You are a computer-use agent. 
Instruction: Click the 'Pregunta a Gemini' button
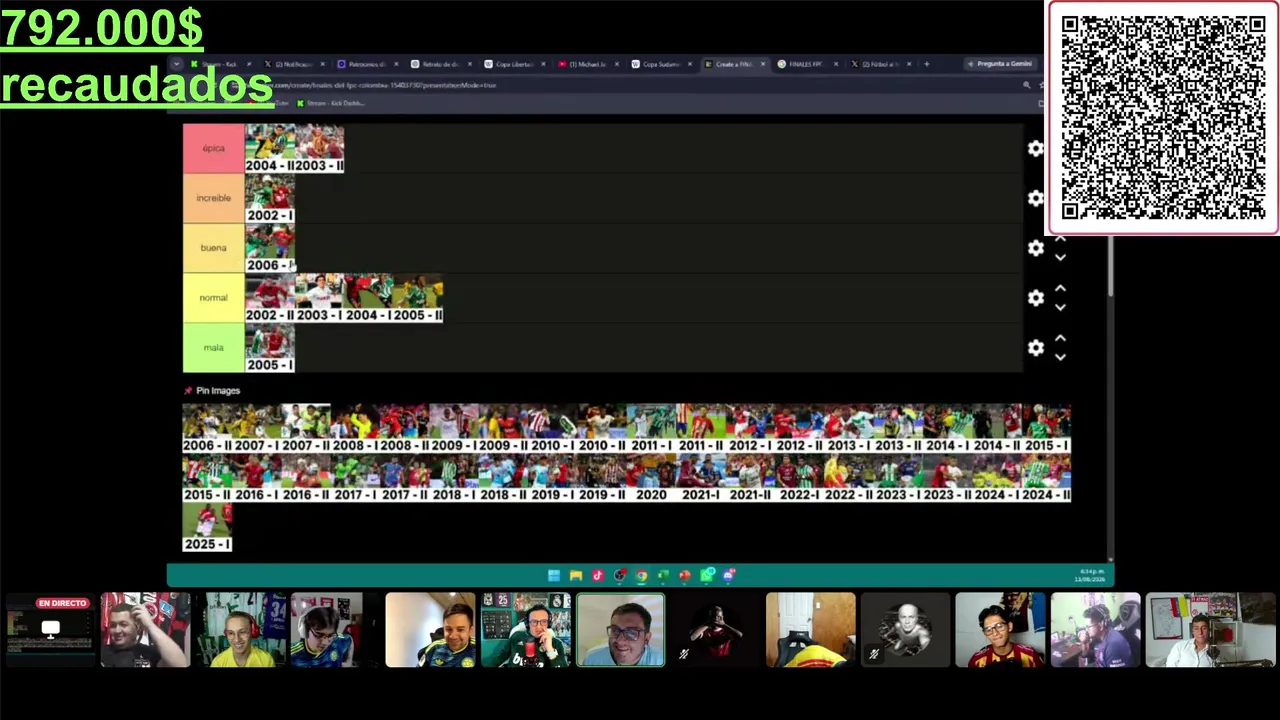coord(1001,64)
